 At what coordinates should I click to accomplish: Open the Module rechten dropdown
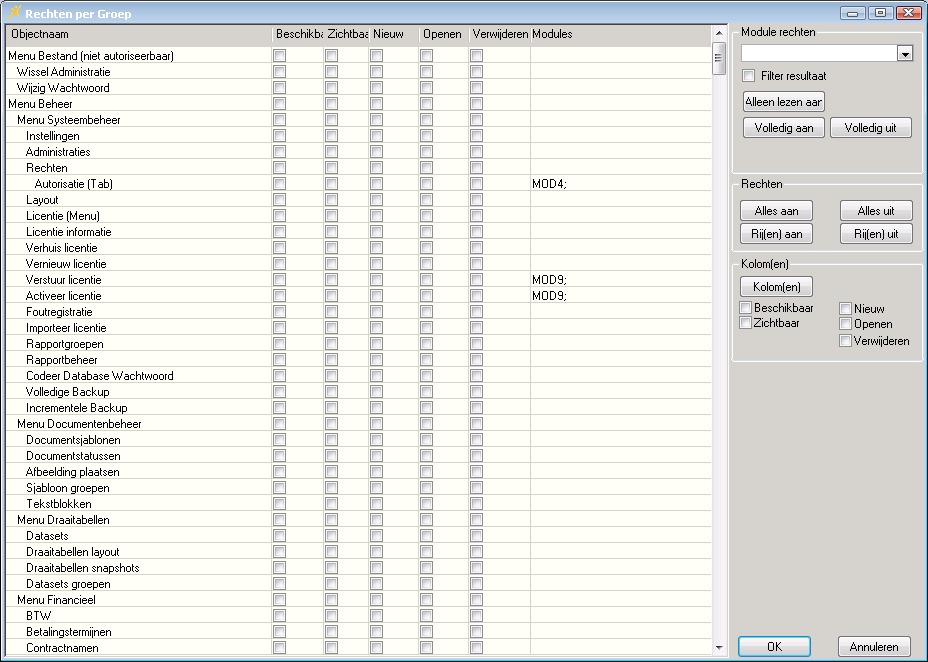tap(905, 54)
